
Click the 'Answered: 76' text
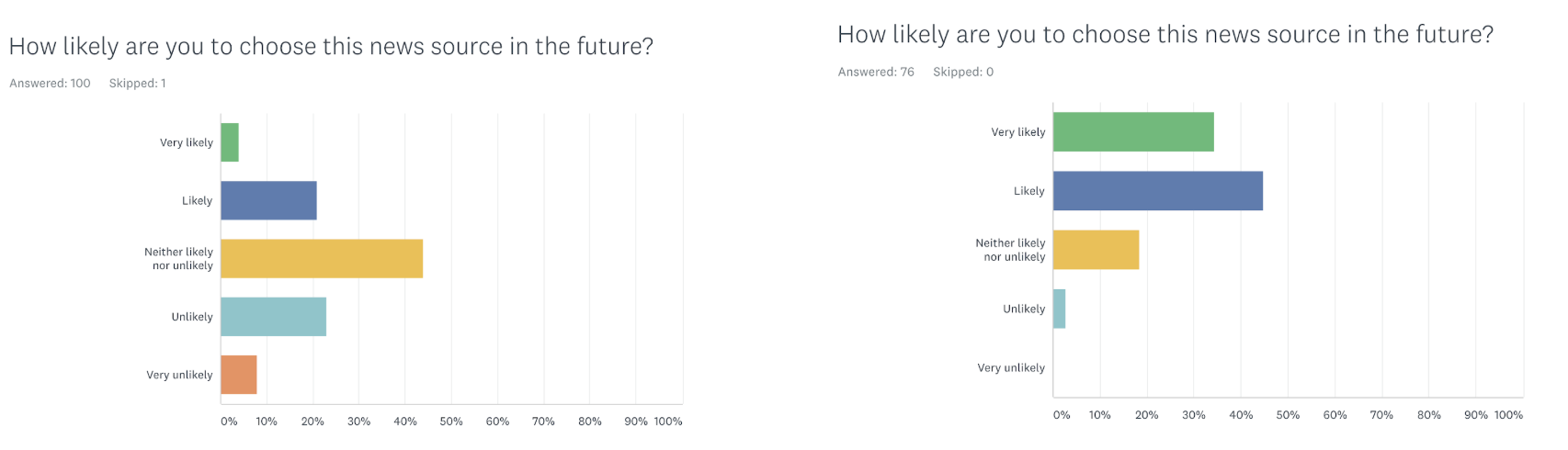click(x=876, y=72)
